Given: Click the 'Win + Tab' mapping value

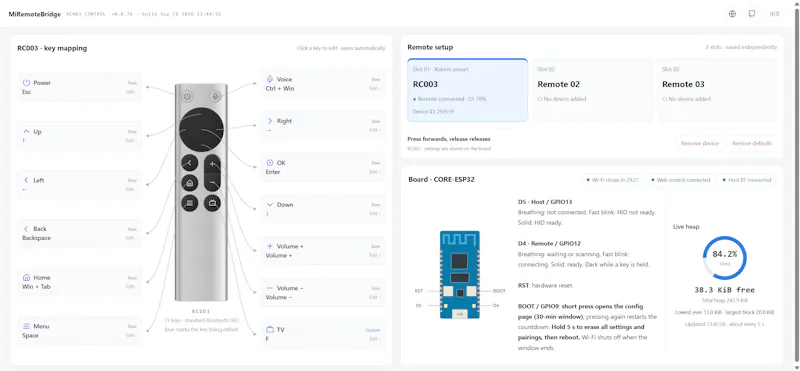Looking at the screenshot, I should click(36, 287).
